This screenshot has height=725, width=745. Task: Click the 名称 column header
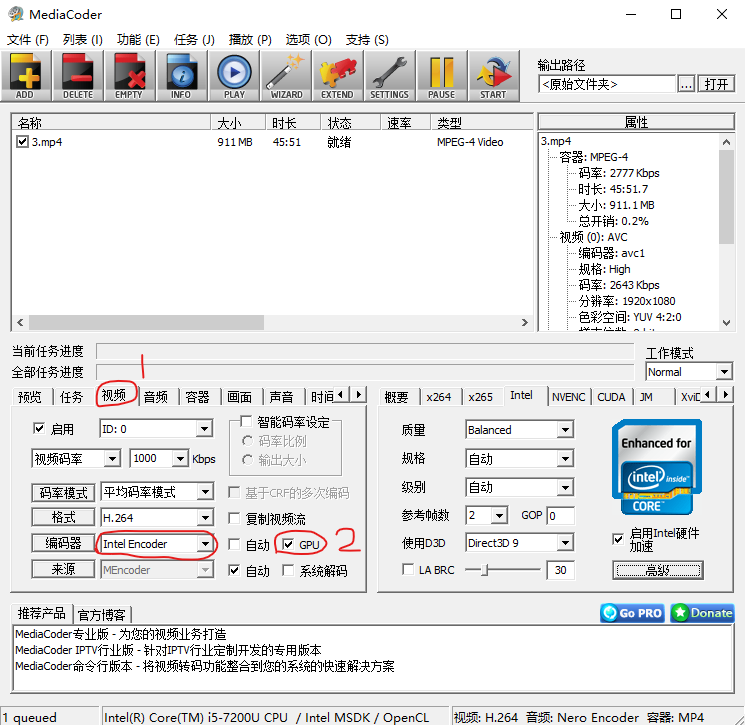click(x=111, y=123)
